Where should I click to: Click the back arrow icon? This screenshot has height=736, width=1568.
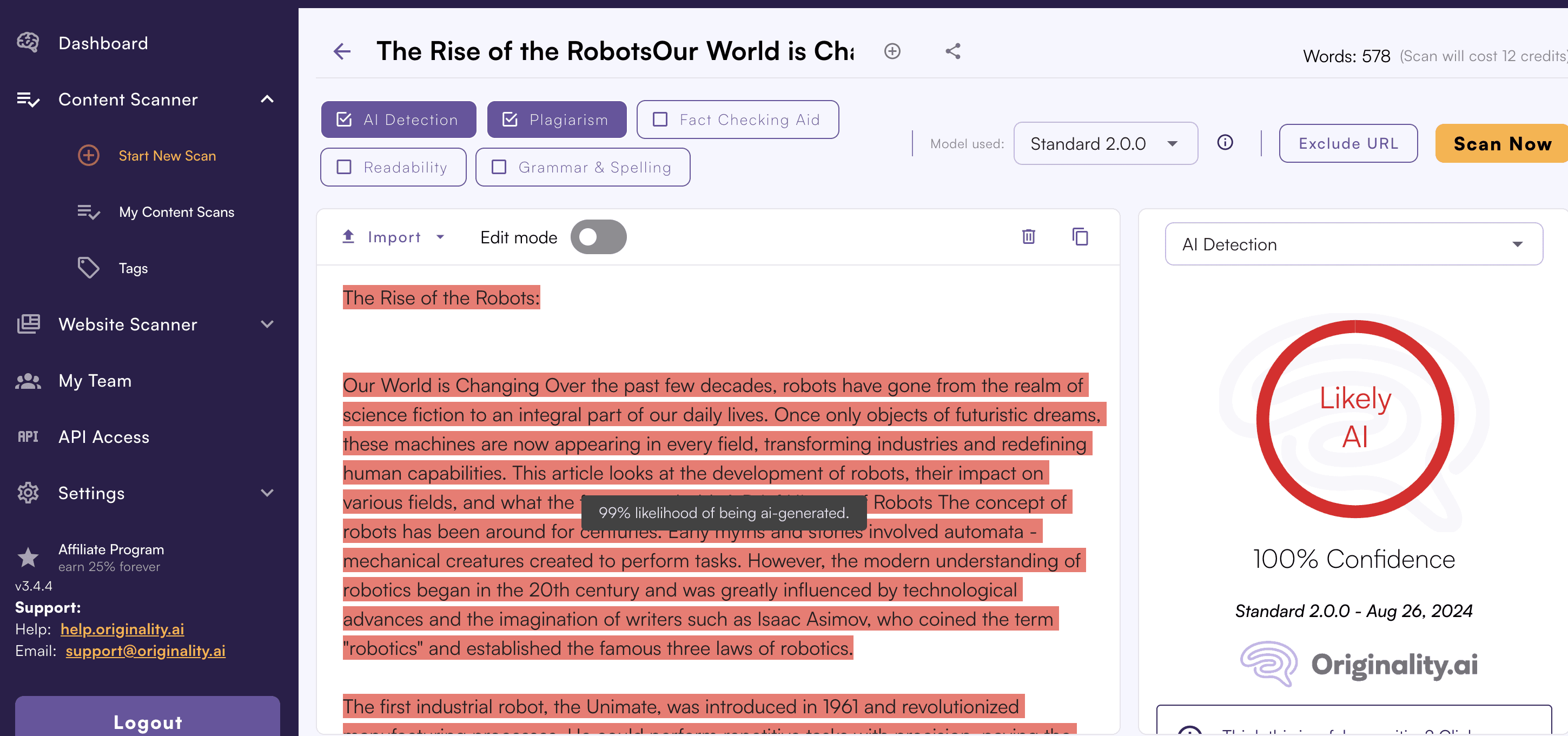tap(342, 51)
